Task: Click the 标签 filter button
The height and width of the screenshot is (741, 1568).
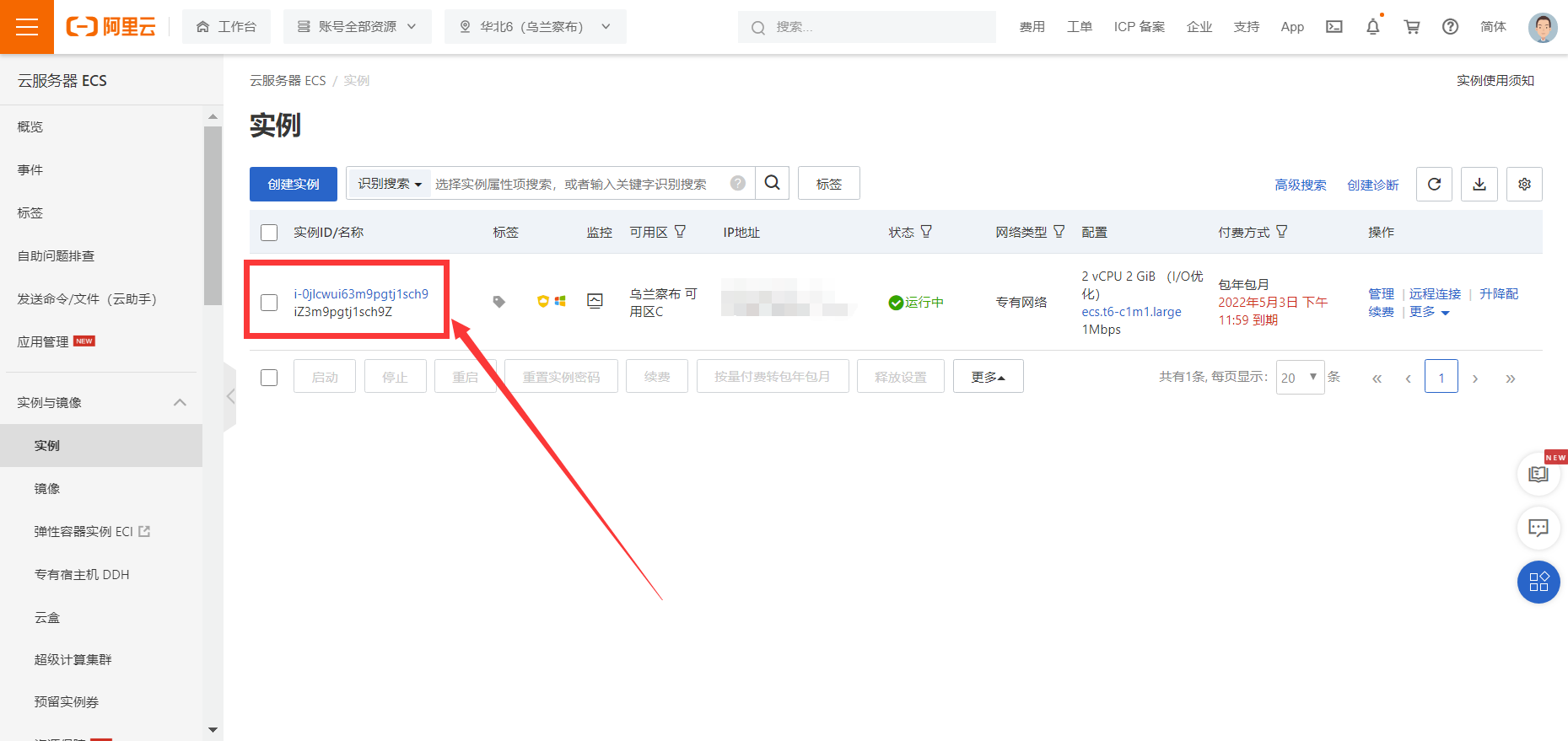Action: pyautogui.click(x=829, y=183)
